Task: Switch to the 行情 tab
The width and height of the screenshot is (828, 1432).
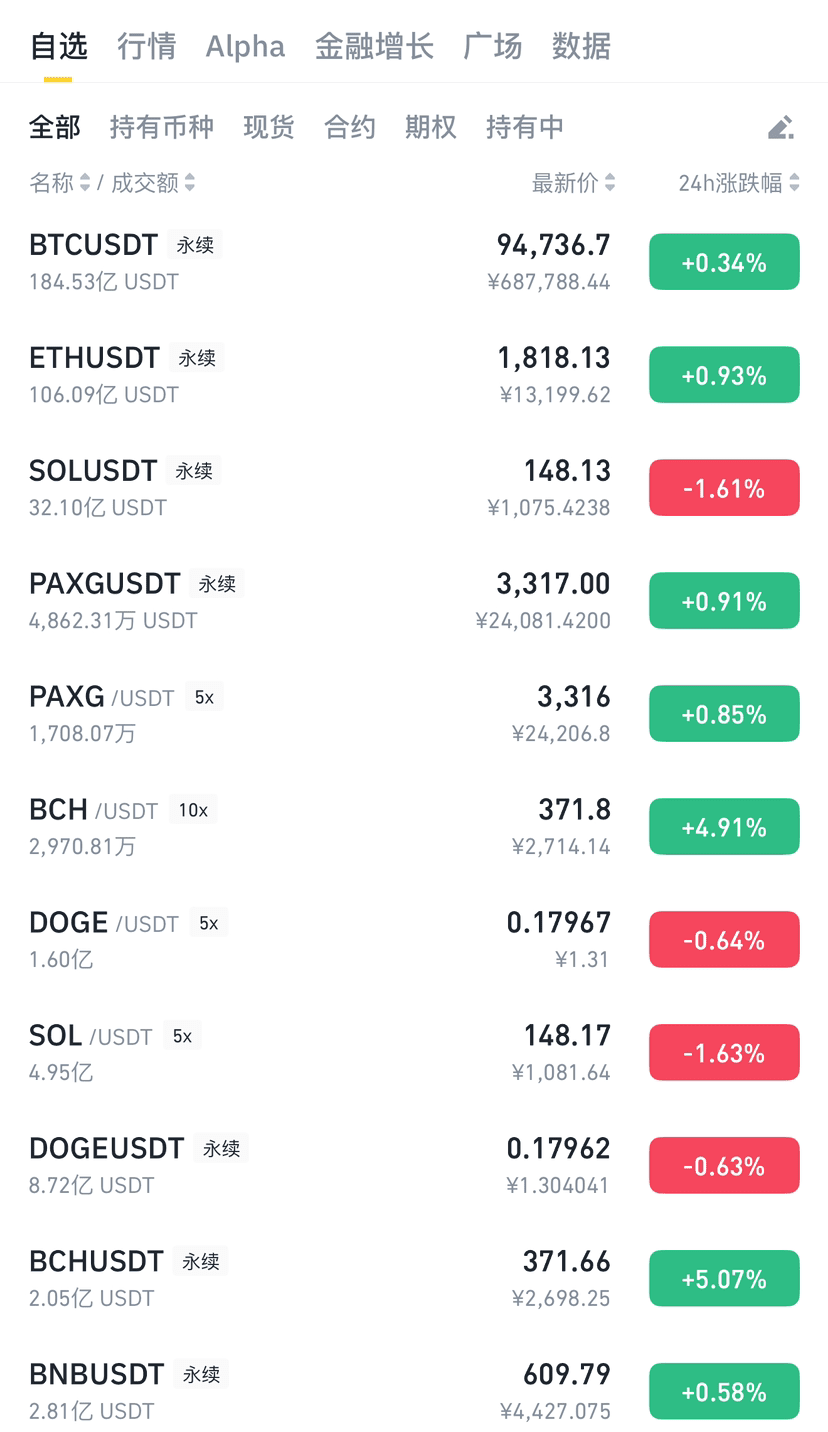Action: 146,46
